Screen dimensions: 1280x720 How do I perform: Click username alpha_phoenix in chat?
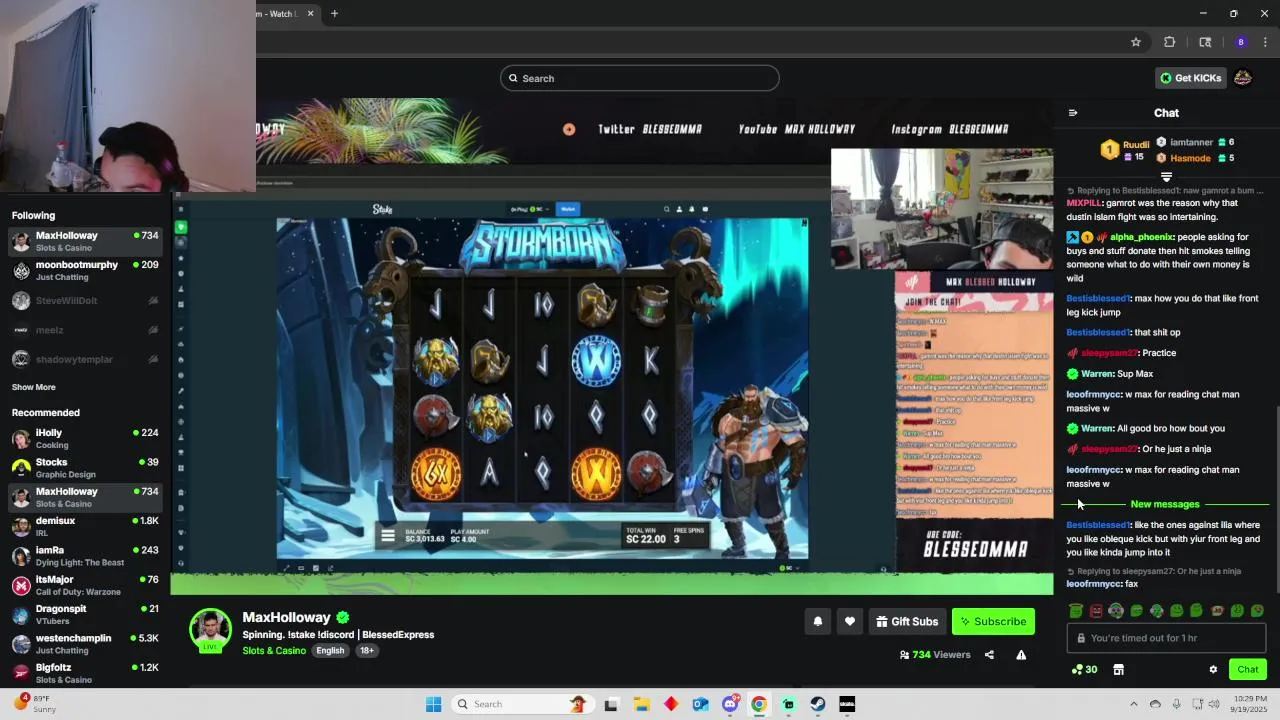click(1143, 237)
